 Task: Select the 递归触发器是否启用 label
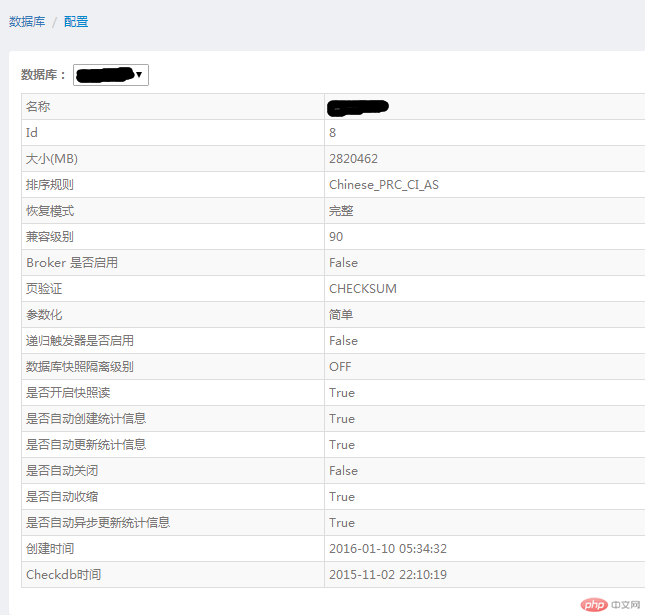(x=80, y=341)
